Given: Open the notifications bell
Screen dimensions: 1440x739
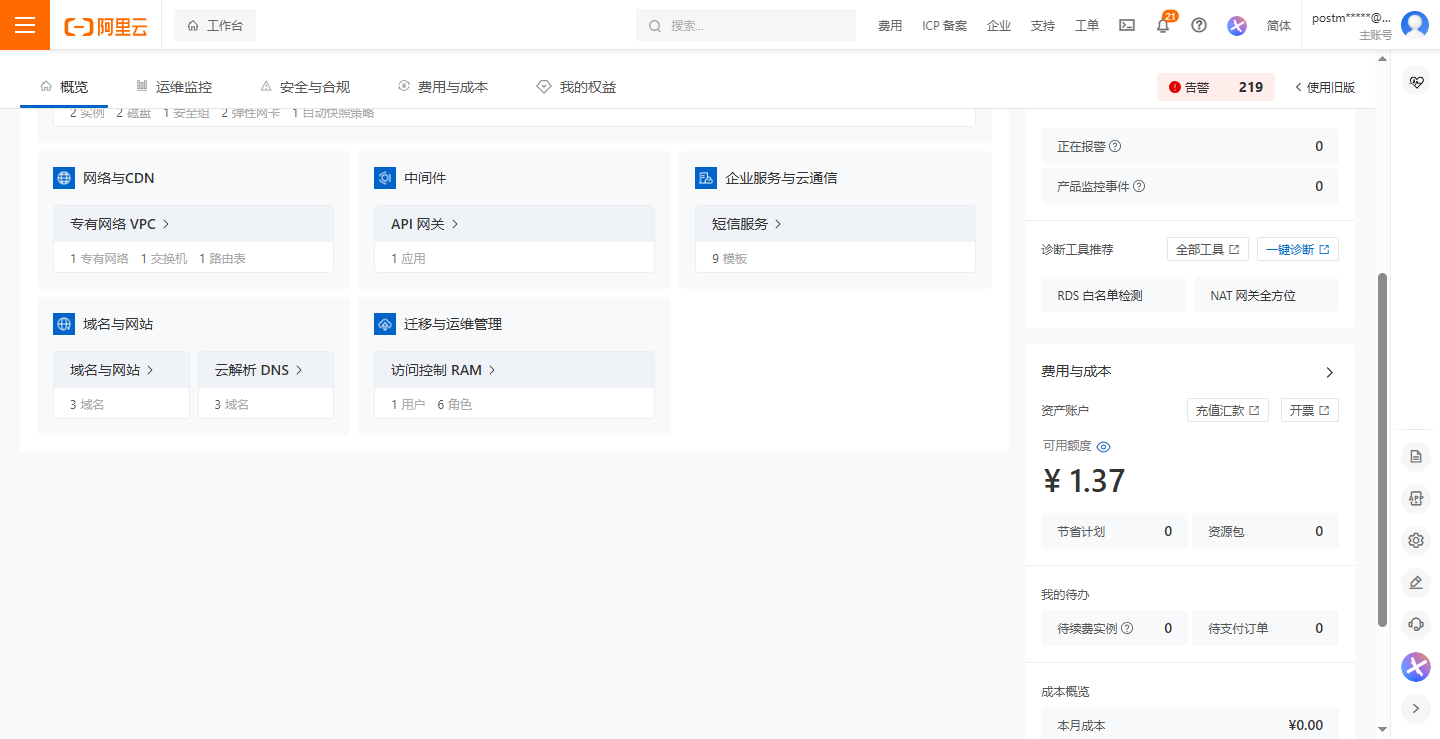Looking at the screenshot, I should tap(1163, 26).
